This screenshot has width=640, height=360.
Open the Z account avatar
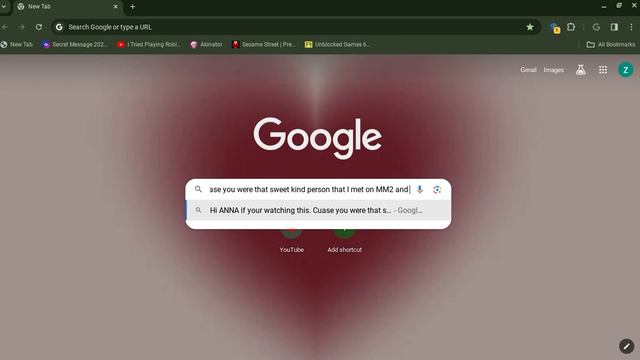point(625,70)
